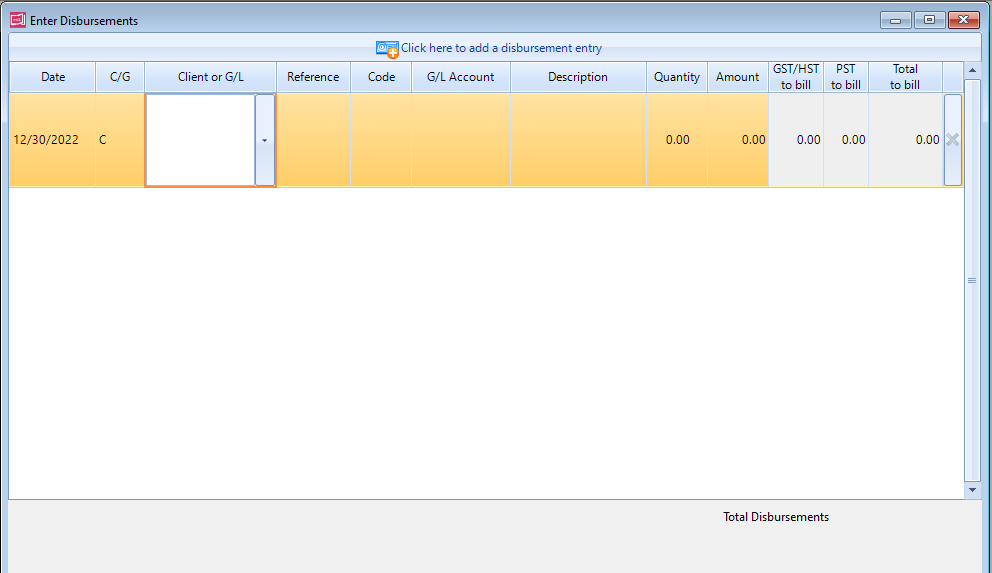Select the Amount cell showing 0.00
The height and width of the screenshot is (573, 992).
[738, 140]
